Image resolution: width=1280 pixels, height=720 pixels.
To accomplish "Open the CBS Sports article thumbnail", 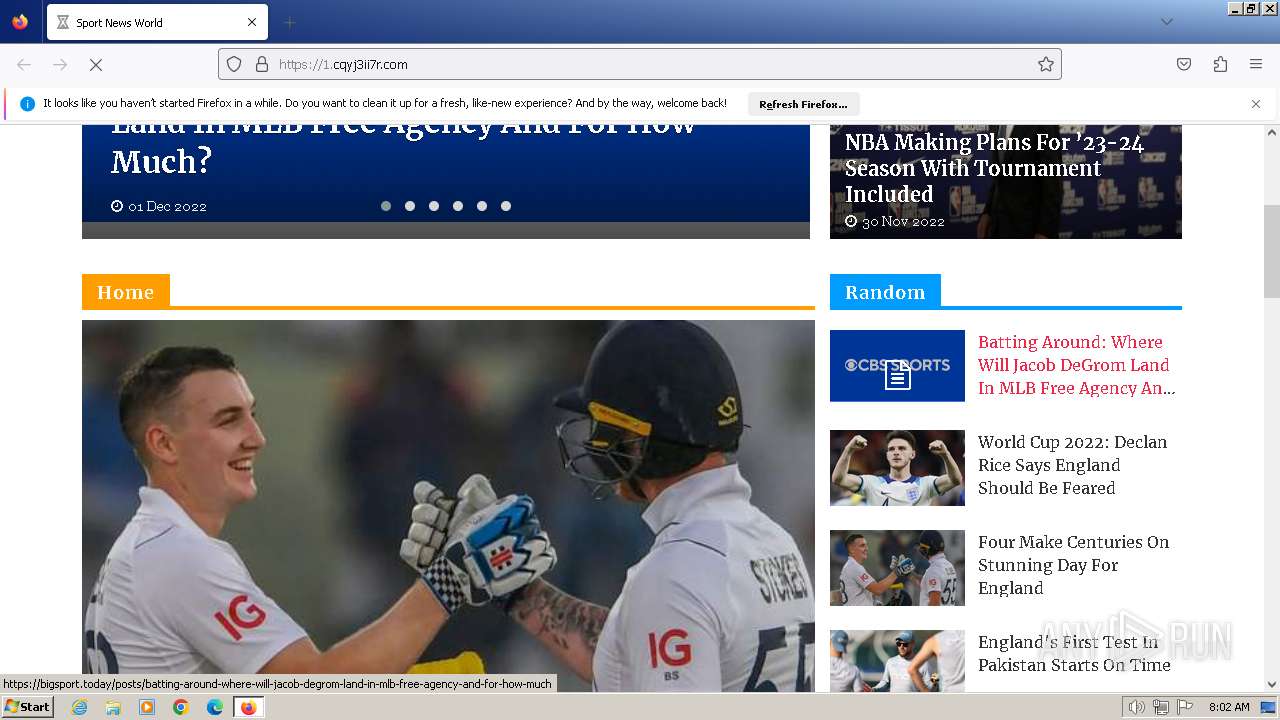I will (897, 366).
